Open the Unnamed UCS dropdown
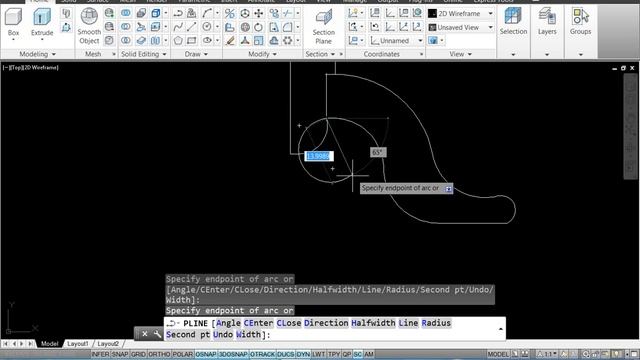Viewport: 640px width, 360px height. (x=396, y=40)
